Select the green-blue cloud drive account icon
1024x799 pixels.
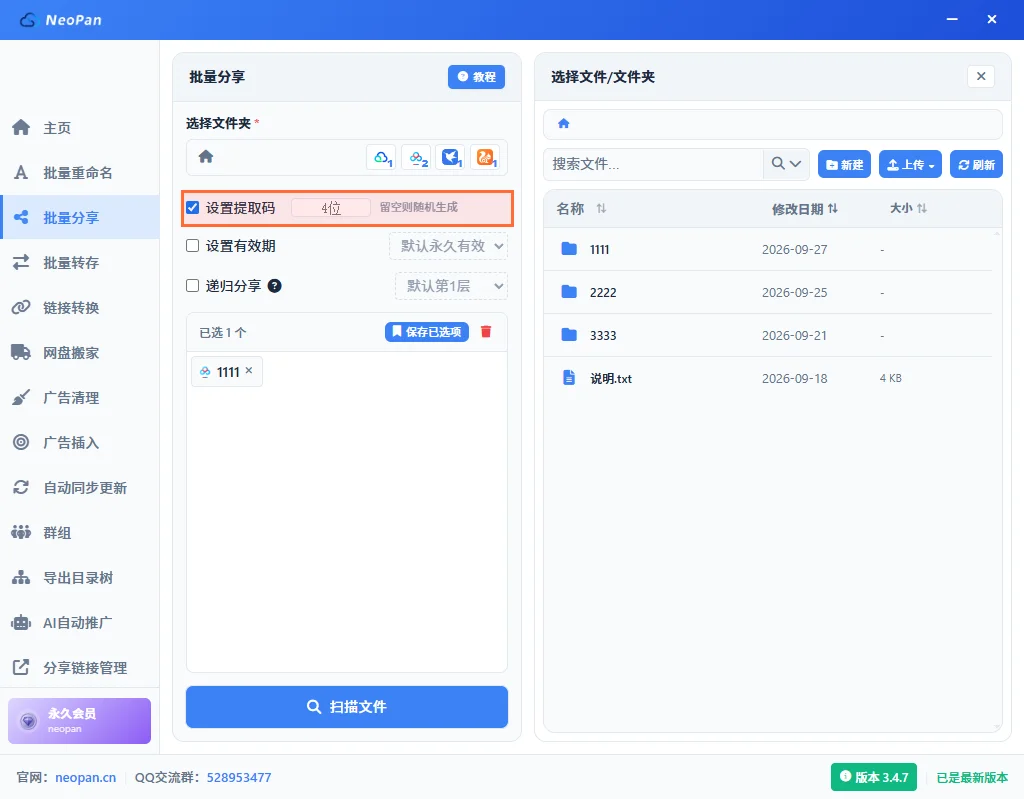click(x=382, y=157)
